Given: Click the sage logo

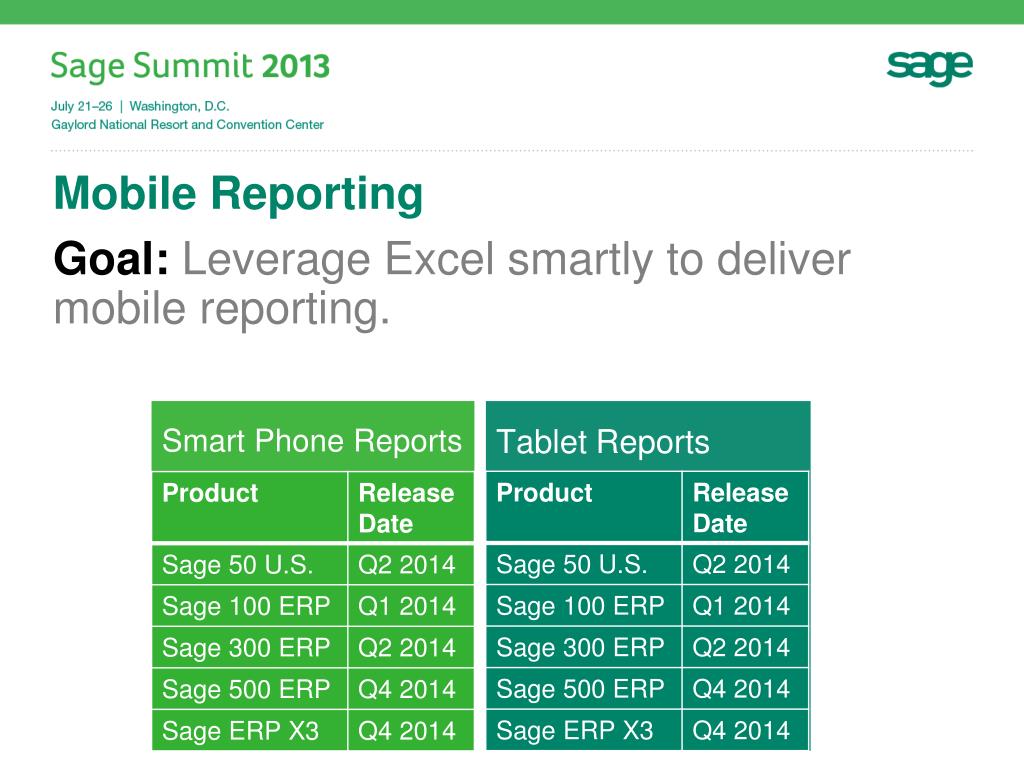Looking at the screenshot, I should pyautogui.click(x=929, y=68).
